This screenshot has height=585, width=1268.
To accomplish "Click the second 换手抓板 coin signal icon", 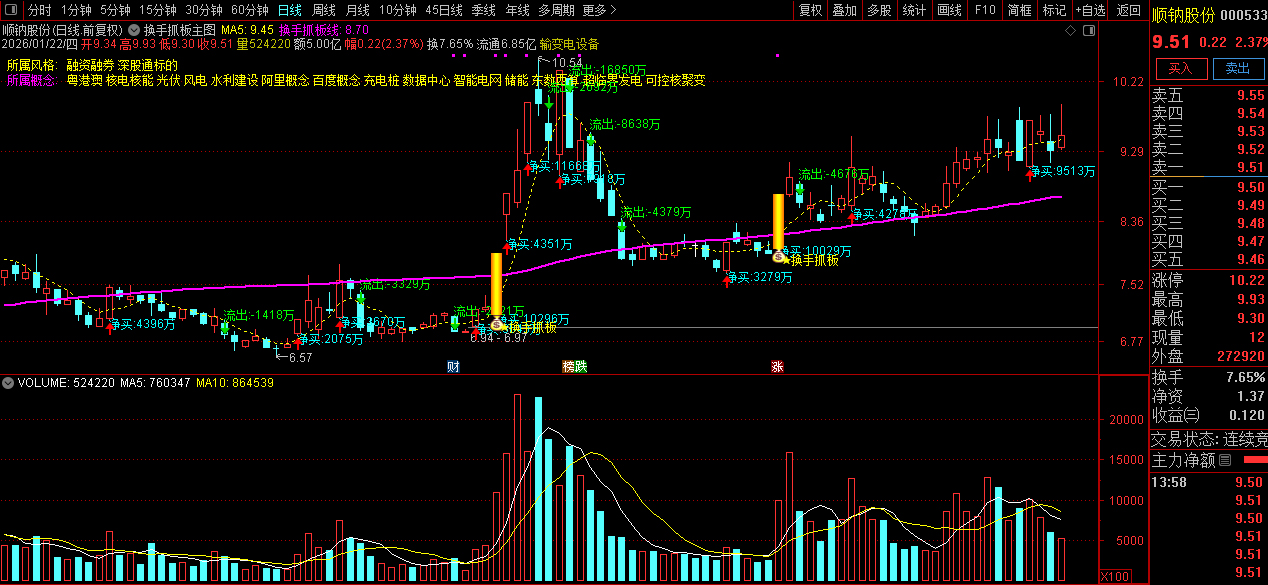I will tap(778, 256).
